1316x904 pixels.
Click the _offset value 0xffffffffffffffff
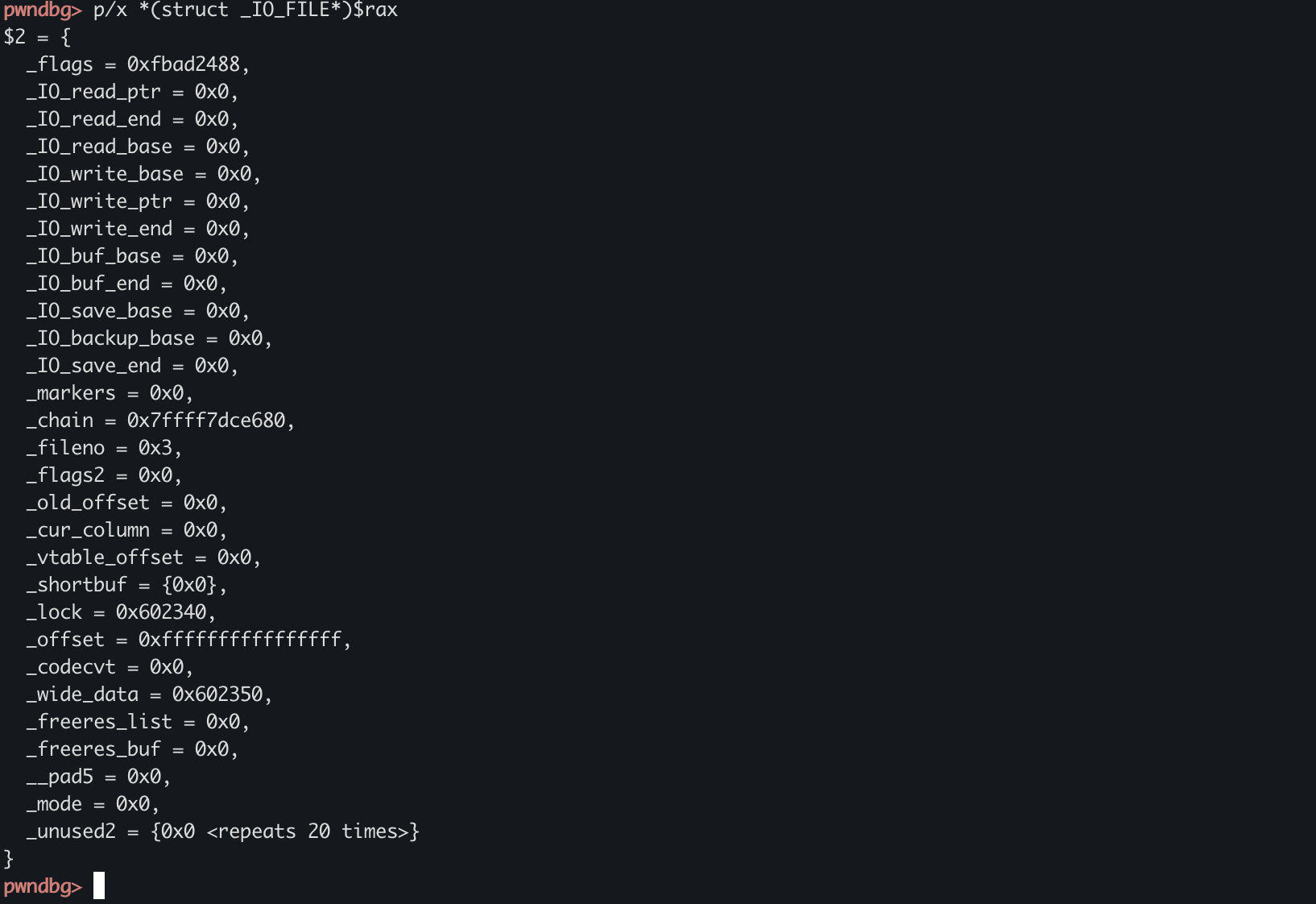tap(240, 640)
